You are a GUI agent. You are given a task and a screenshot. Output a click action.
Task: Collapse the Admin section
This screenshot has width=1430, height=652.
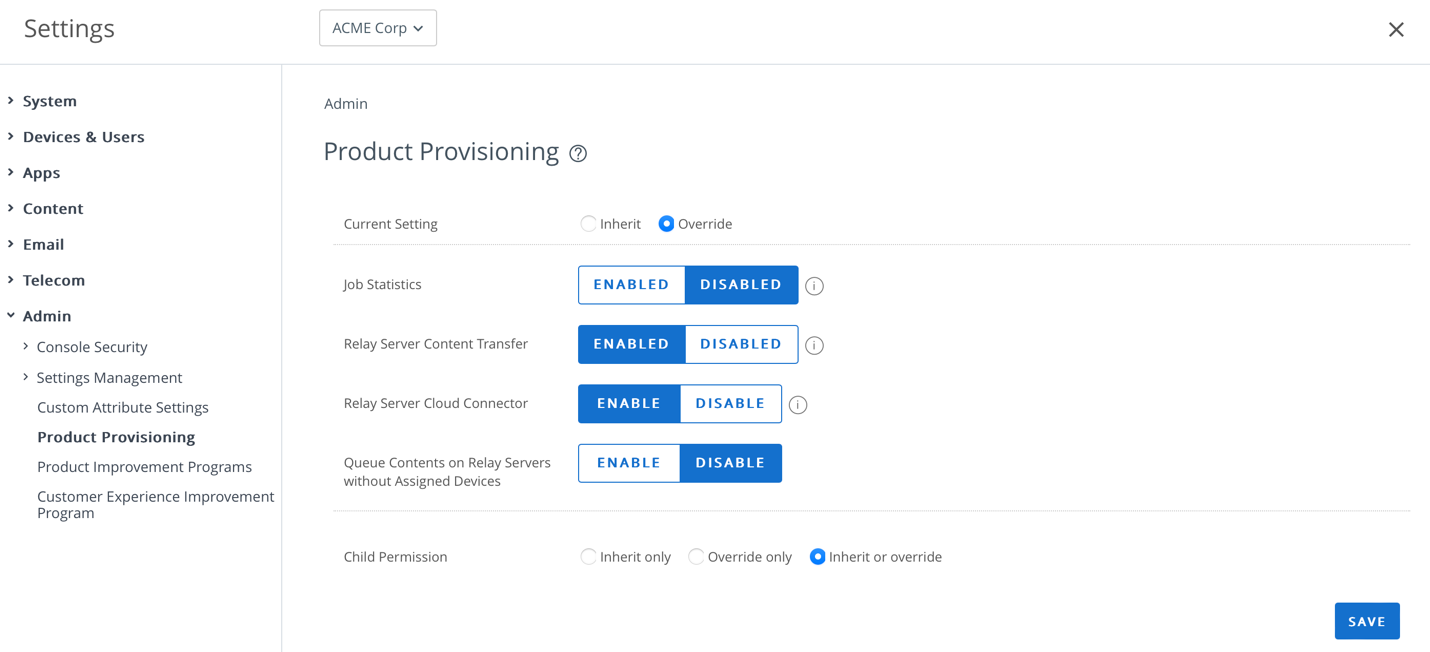(x=46, y=316)
